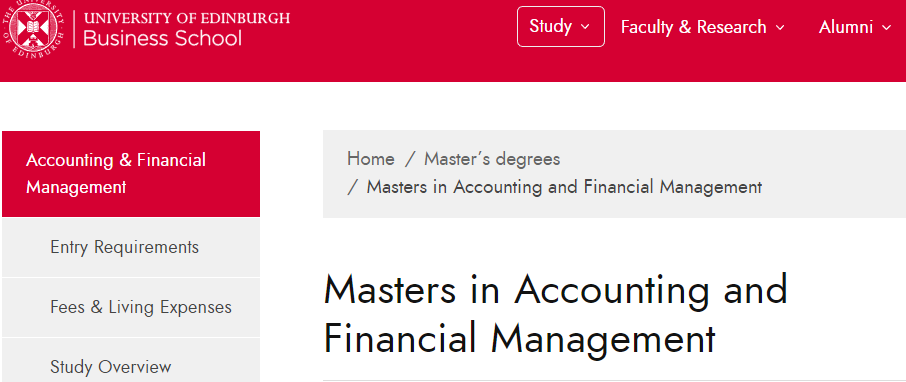Click the chevron arrow beside Alumni
The height and width of the screenshot is (382, 906).
886,28
